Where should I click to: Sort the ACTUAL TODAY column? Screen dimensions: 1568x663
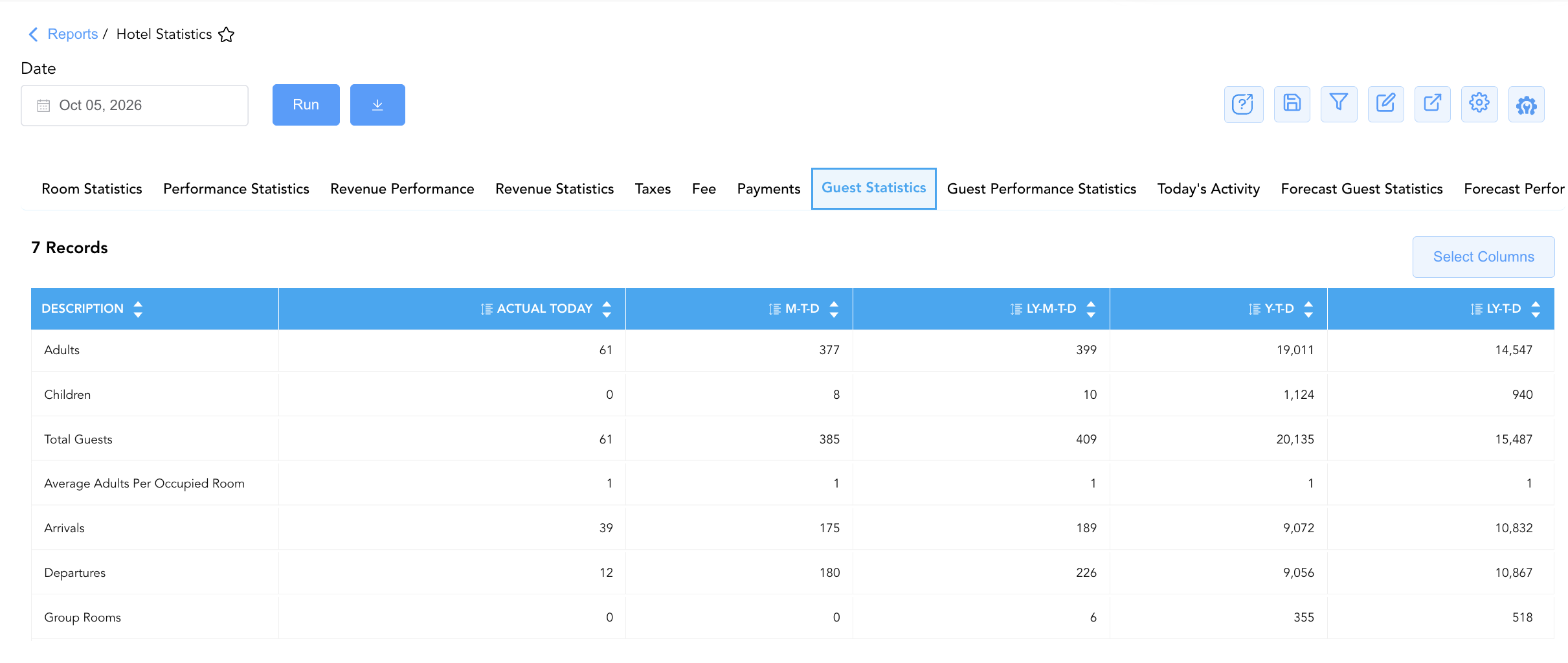(x=607, y=309)
